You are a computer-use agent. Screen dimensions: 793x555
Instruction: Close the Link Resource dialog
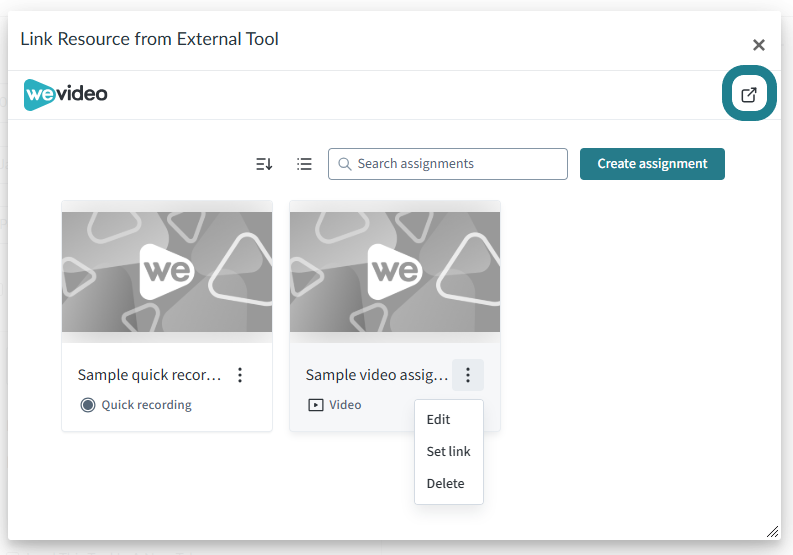(x=759, y=45)
